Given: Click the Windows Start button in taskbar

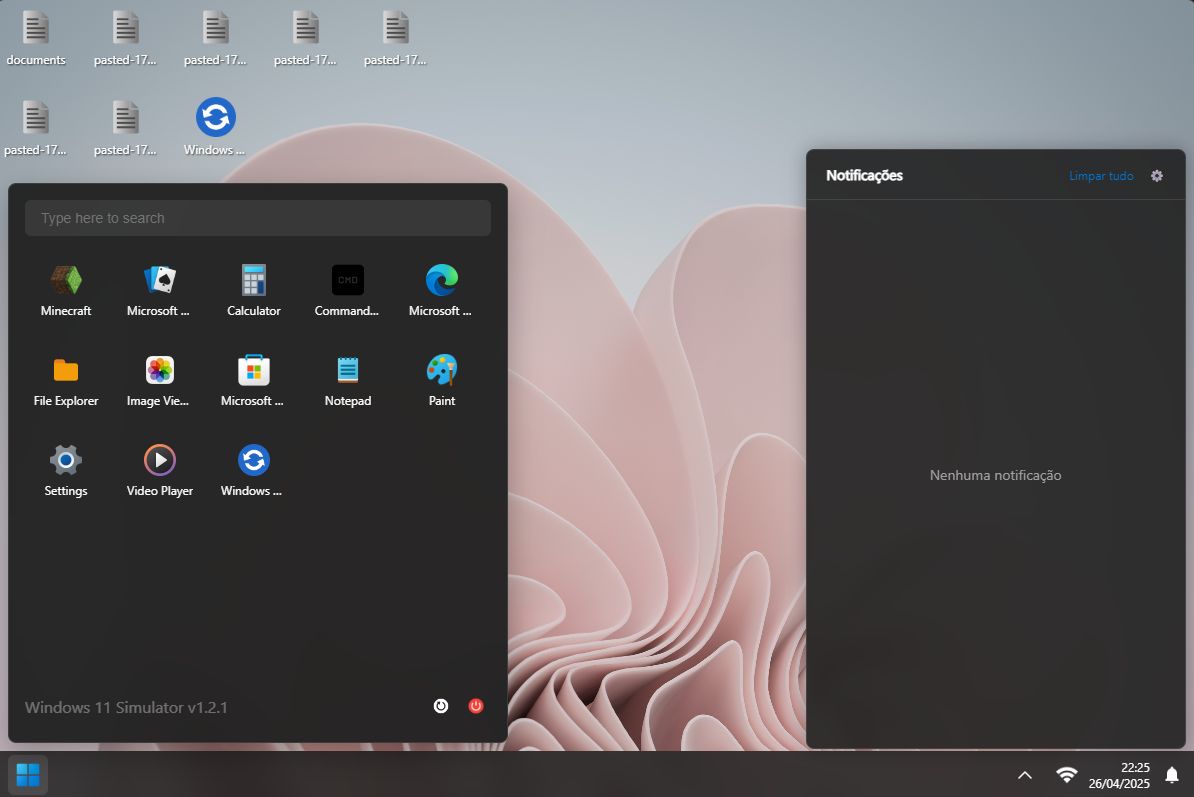Looking at the screenshot, I should point(28,775).
